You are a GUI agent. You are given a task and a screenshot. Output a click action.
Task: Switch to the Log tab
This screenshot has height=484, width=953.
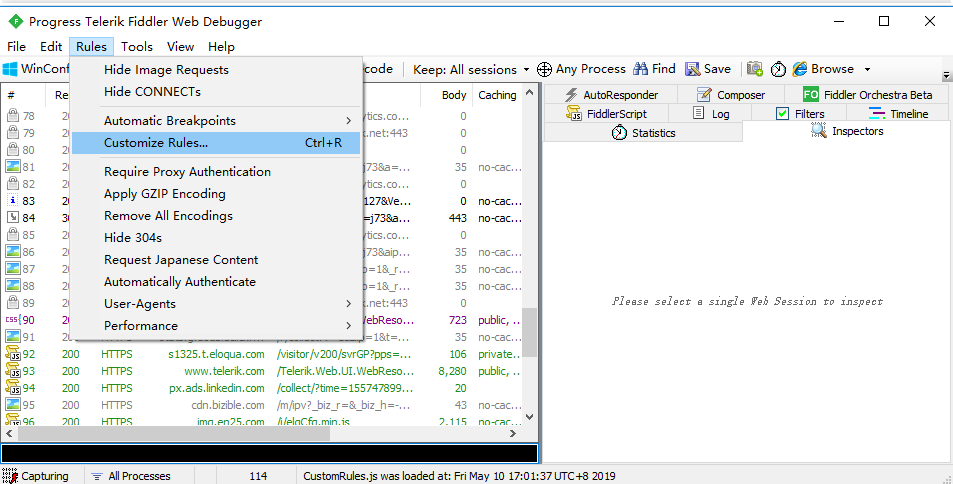[710, 114]
